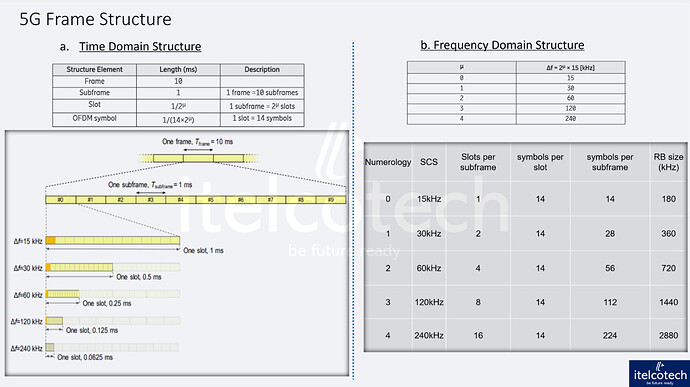Click the 2880 RB size value
Image resolution: width=690 pixels, height=387 pixels.
tap(668, 335)
